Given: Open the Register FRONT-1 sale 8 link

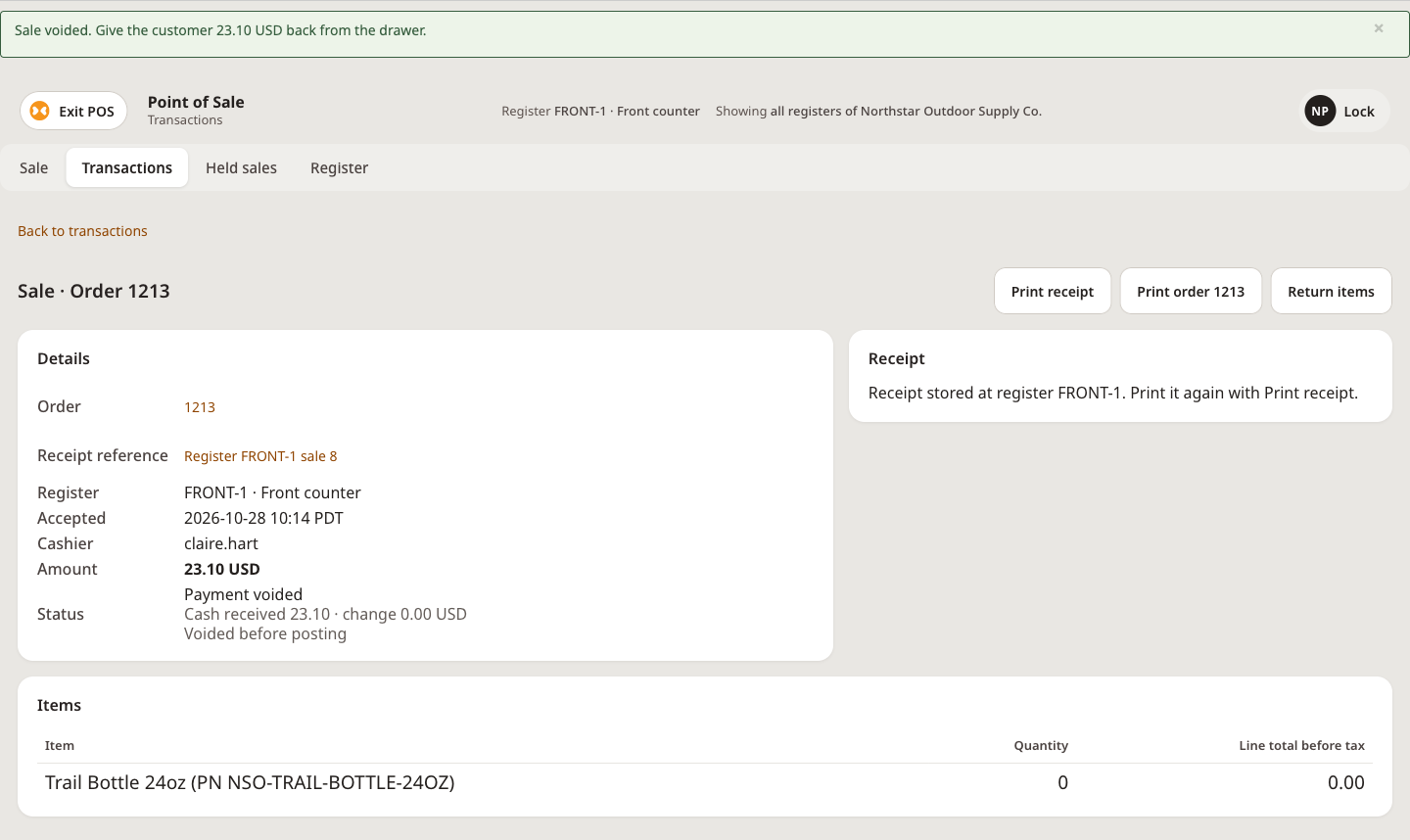Looking at the screenshot, I should coord(260,456).
